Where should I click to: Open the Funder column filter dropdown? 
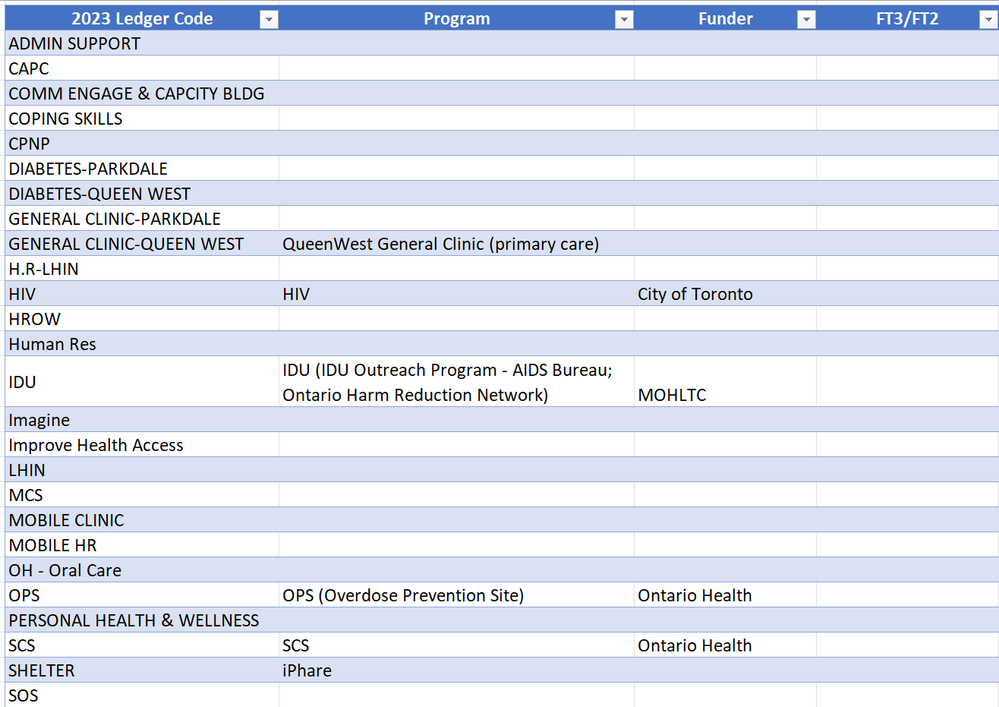pos(807,20)
